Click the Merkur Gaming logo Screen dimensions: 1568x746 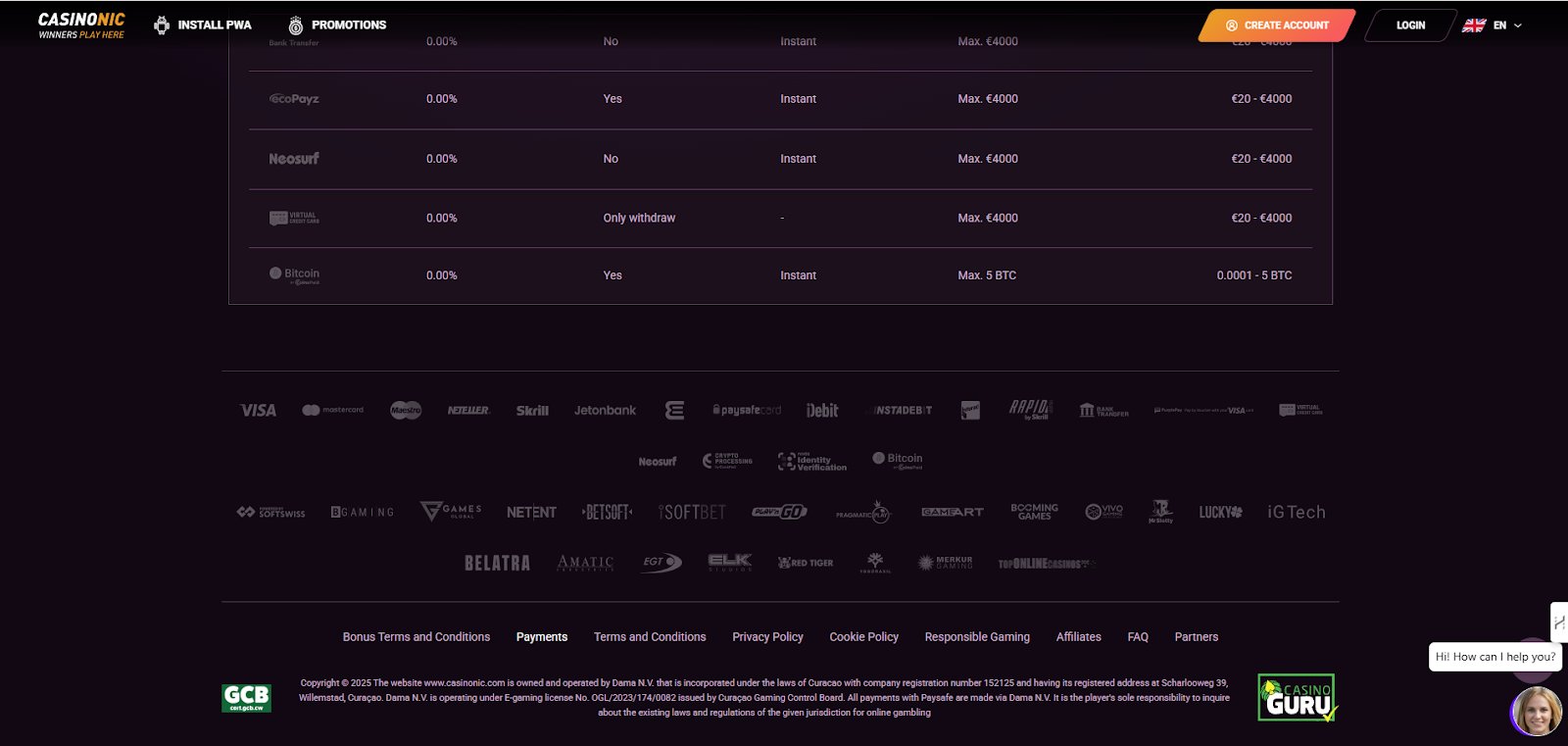click(946, 563)
